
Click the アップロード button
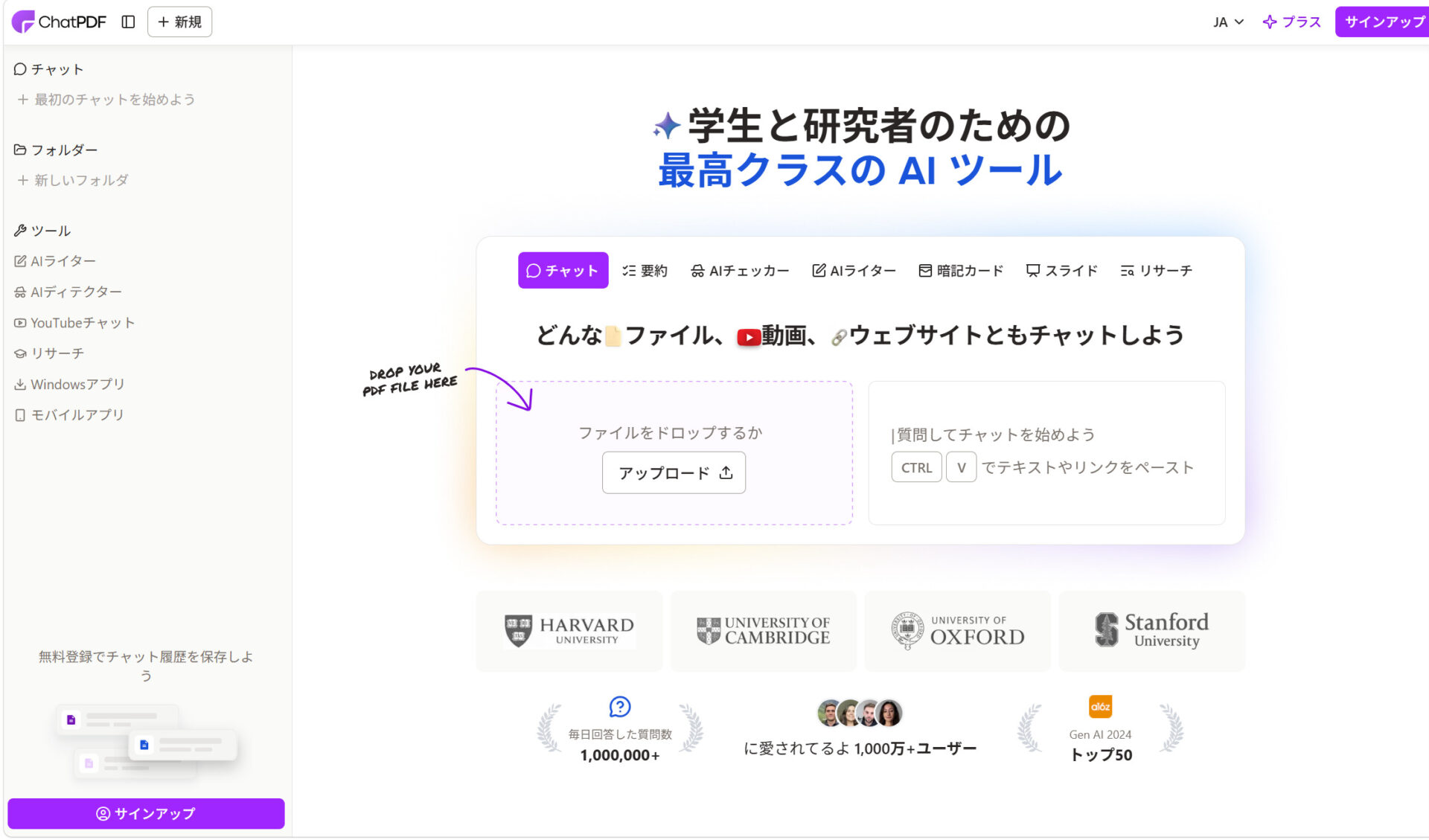674,472
